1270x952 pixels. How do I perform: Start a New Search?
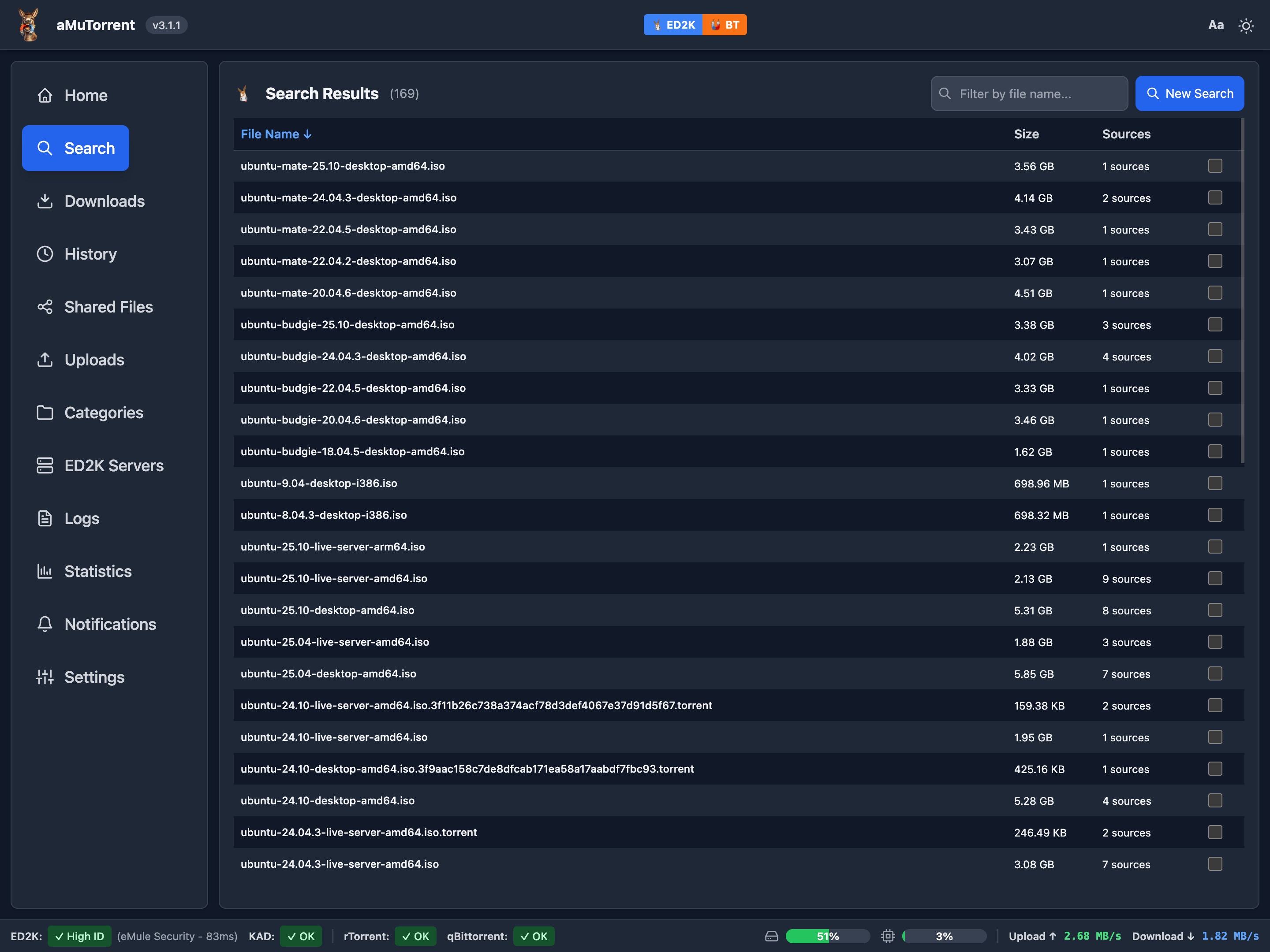1189,93
